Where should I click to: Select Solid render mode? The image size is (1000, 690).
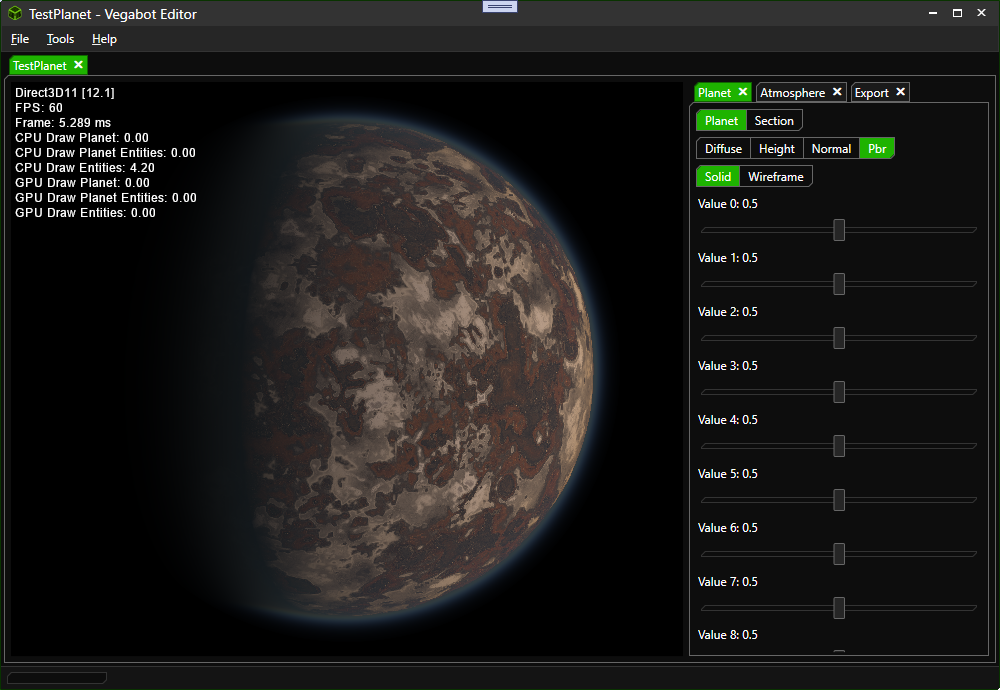[x=717, y=177]
